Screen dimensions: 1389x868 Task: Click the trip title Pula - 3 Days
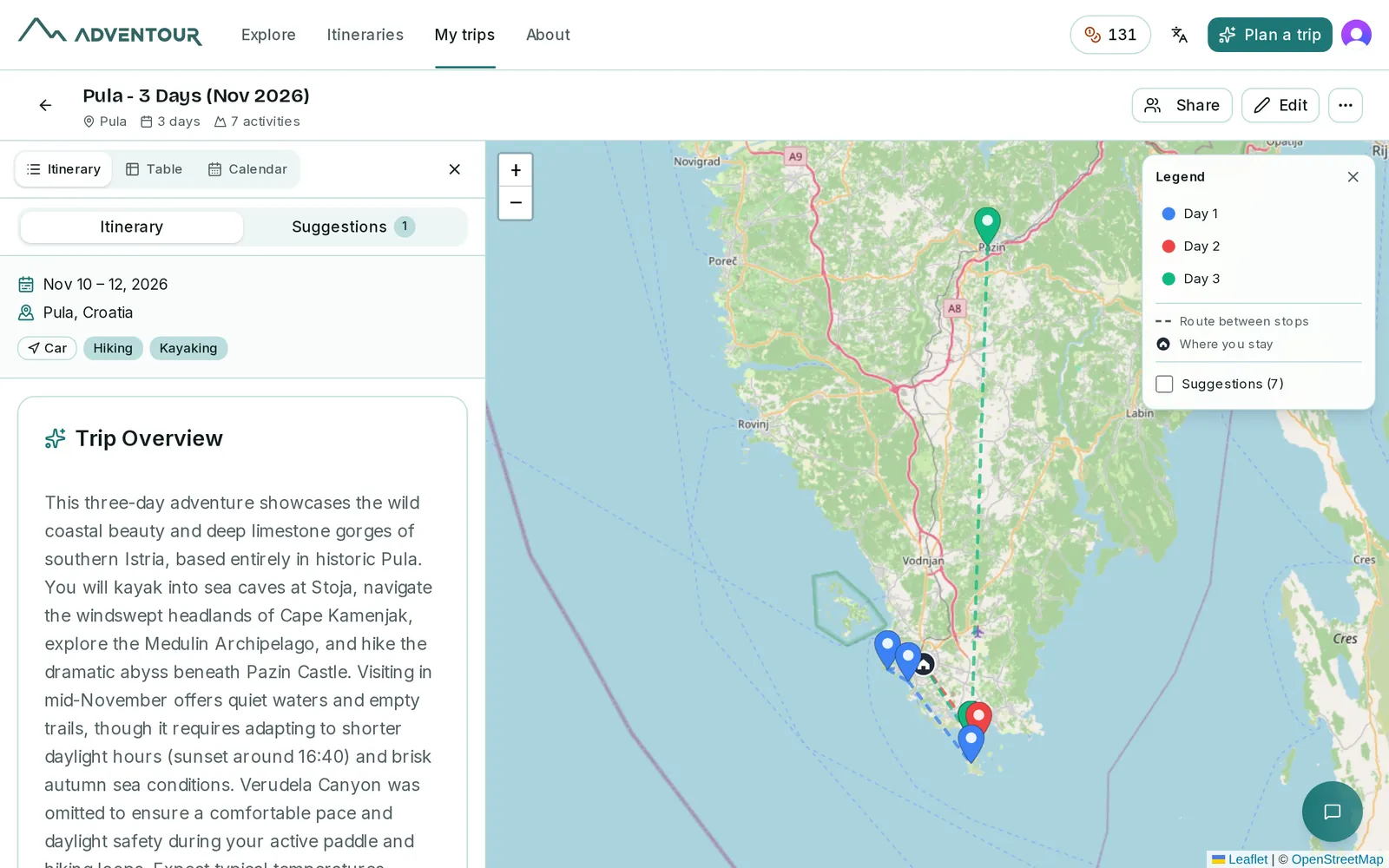tap(196, 95)
